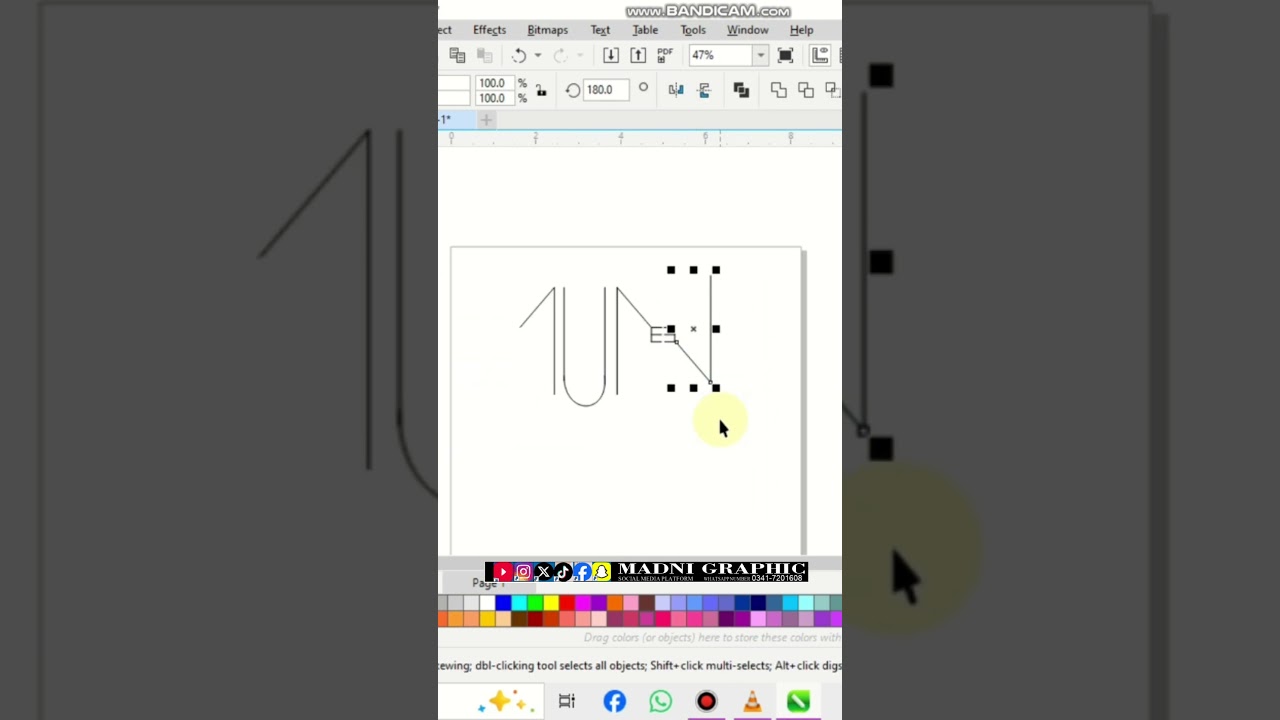Open WhatsApp from the taskbar
1280x720 pixels.
click(661, 702)
